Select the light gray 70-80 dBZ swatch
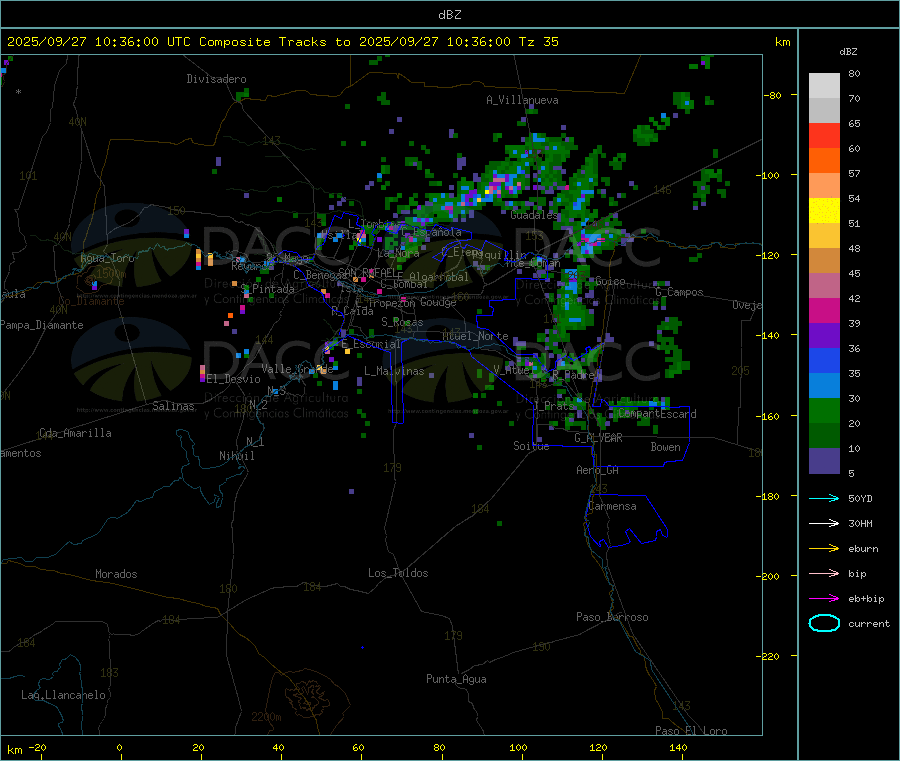900x761 pixels. (824, 86)
